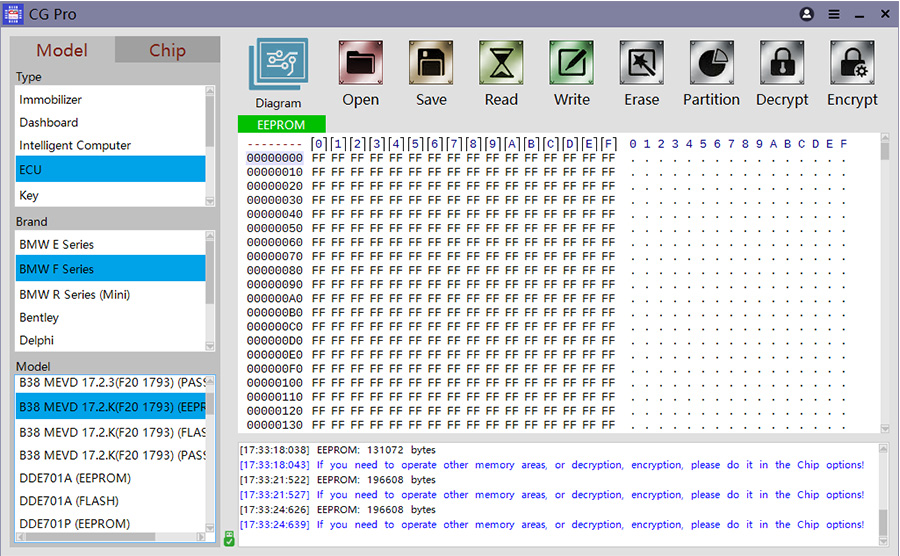Screen dimensions: 900x556
Task: Click the Encrypt padlock gear icon
Action: 852,65
